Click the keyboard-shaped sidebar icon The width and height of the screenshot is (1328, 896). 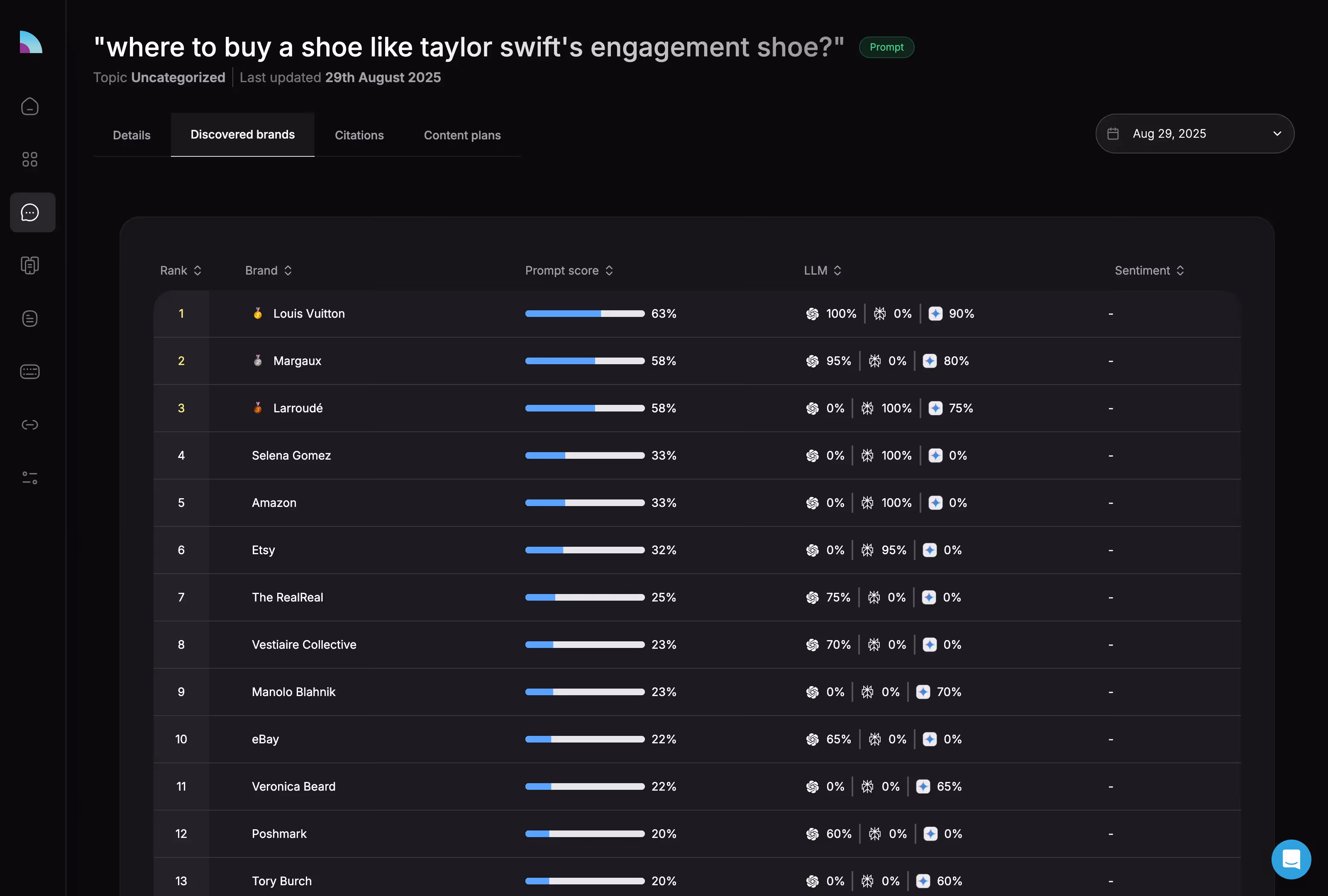30,372
